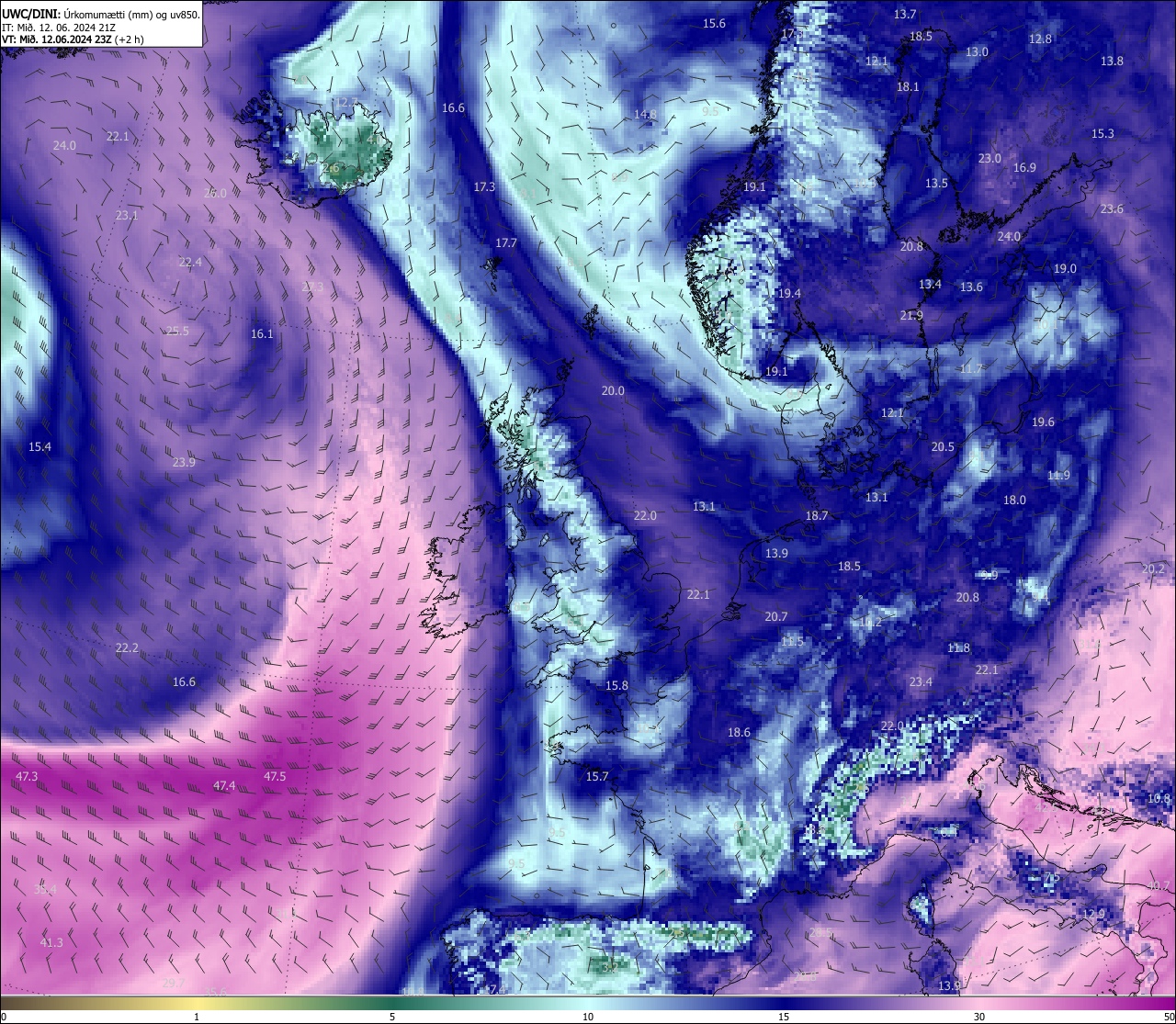
Task: Click the map value '20.0' over the North Sea
Action: tap(613, 391)
